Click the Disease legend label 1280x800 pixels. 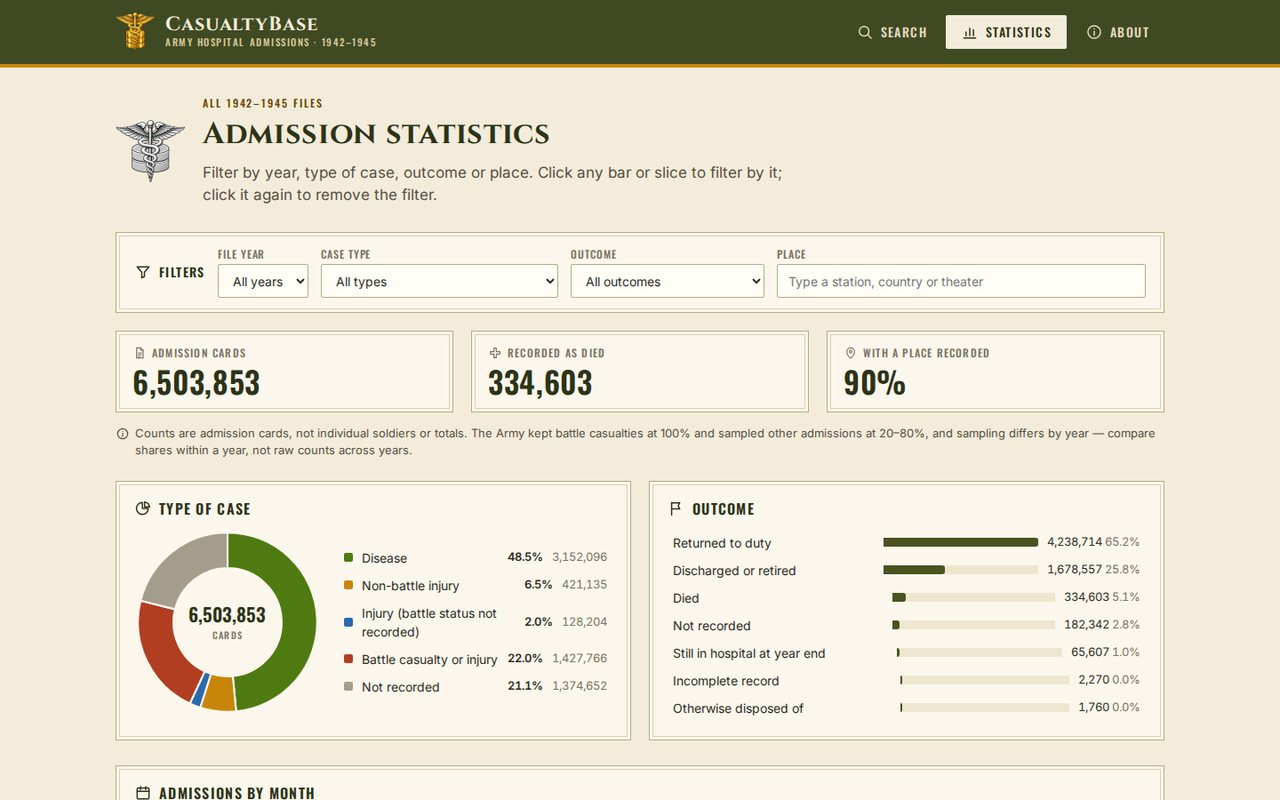(x=384, y=558)
